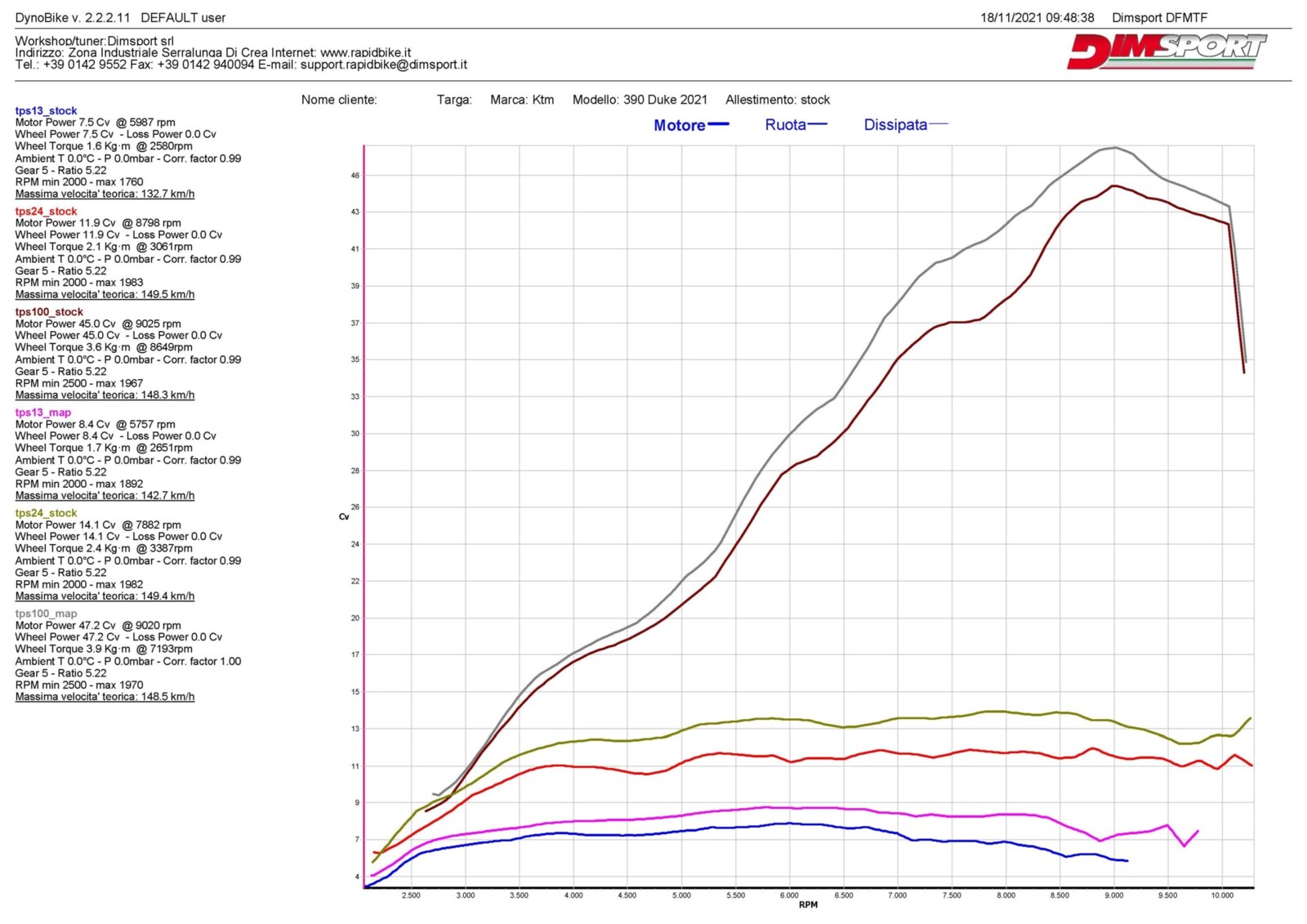Click Massima velocita' teorica 132.7 km/h
Viewport: 1307px width, 924px height.
(105, 194)
